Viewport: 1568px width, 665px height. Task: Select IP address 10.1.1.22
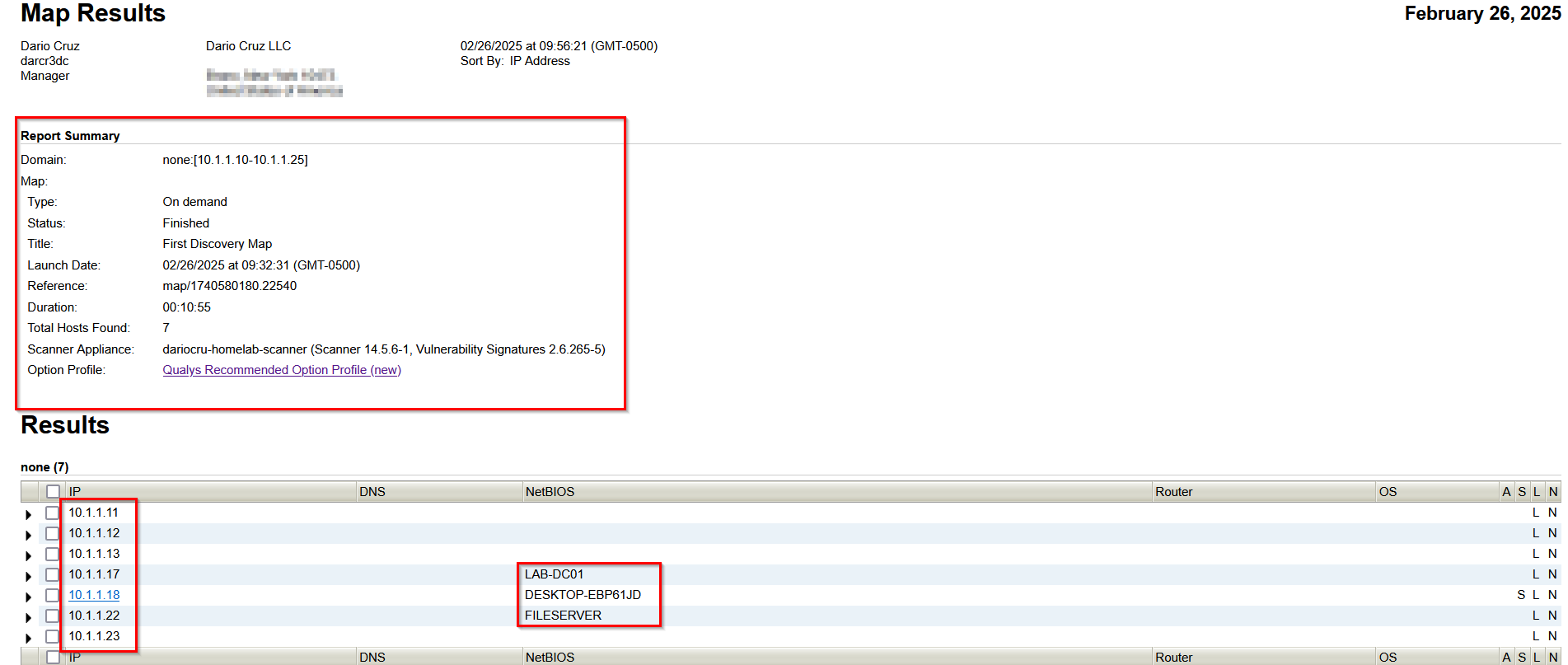pyautogui.click(x=94, y=616)
